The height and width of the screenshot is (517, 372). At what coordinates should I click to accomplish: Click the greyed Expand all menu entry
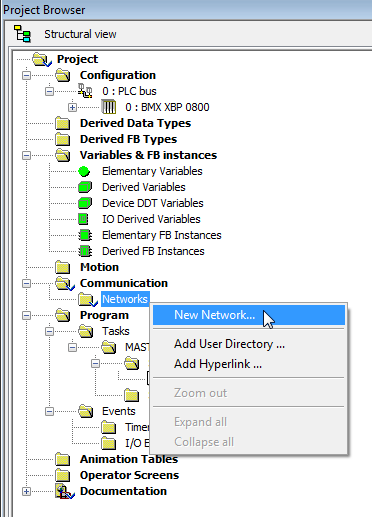tap(249, 422)
